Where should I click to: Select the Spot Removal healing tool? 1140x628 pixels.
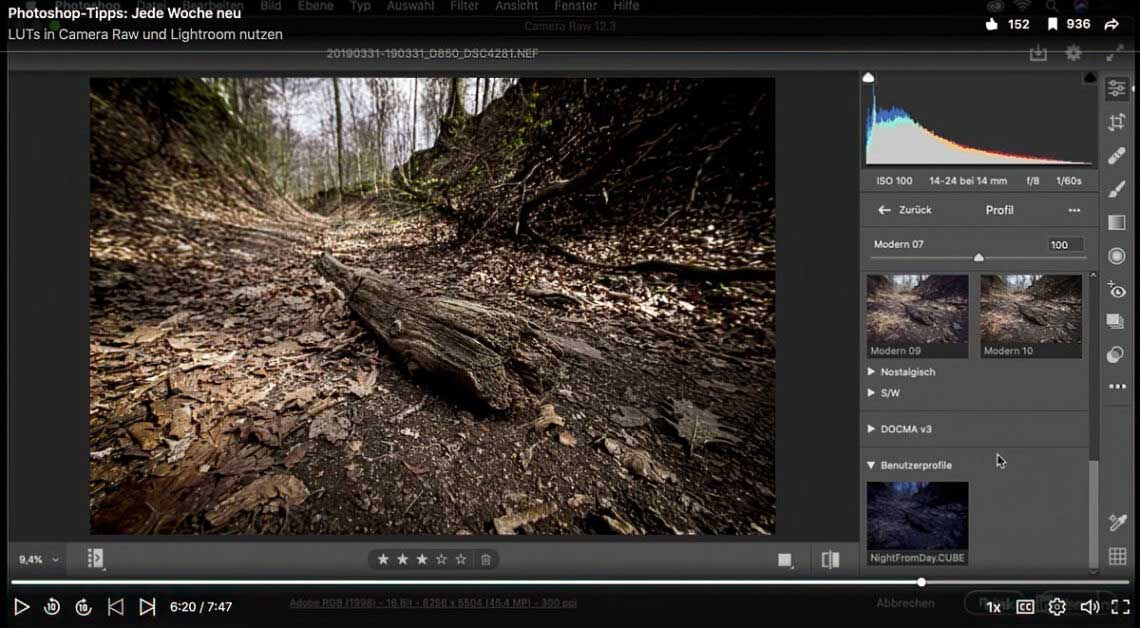1117,155
